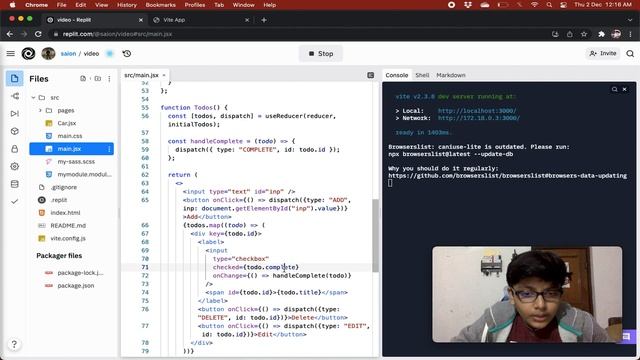Screen dimensions: 640x360
Task: Open a new Chrome tab
Action: 264,20
